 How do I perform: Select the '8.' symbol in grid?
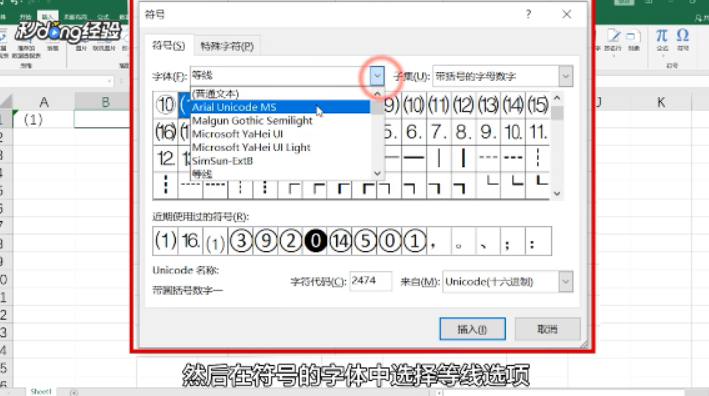pos(463,132)
